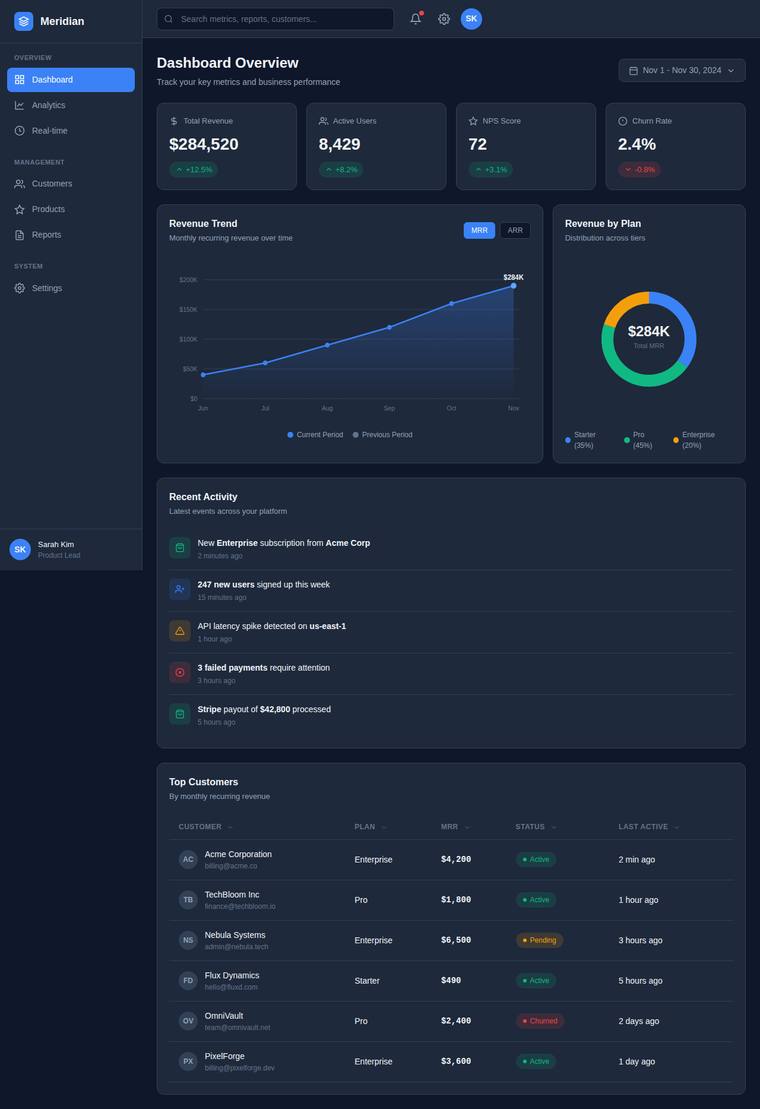Click the Products star icon in sidebar

click(x=20, y=209)
